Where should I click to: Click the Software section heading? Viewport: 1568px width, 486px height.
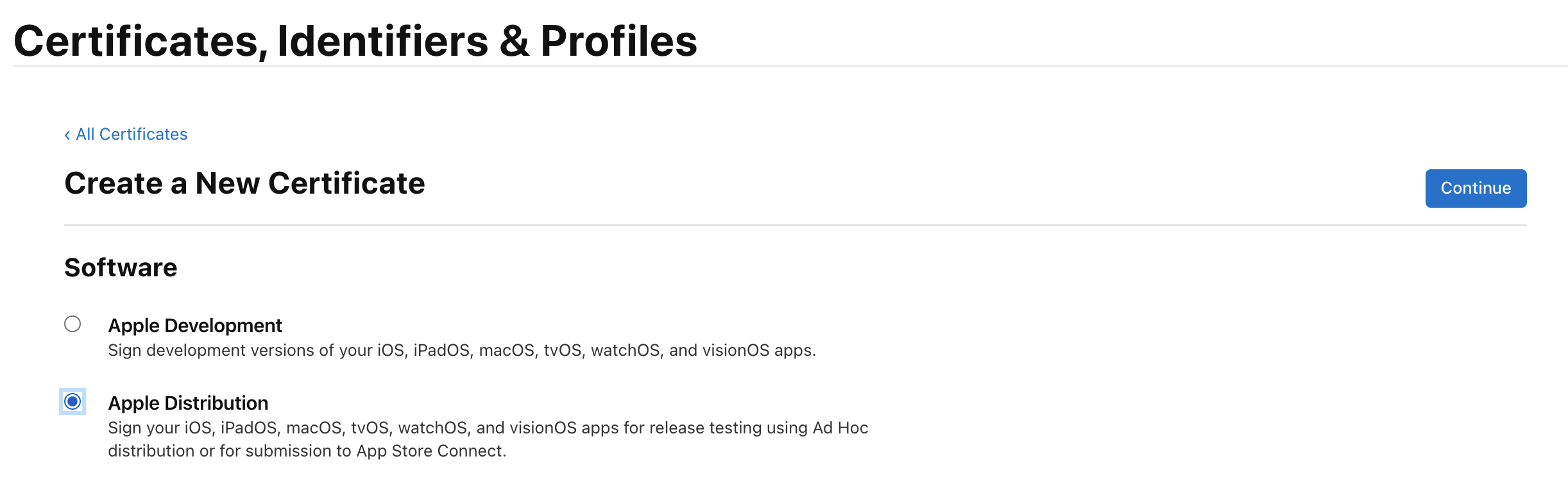click(x=121, y=267)
